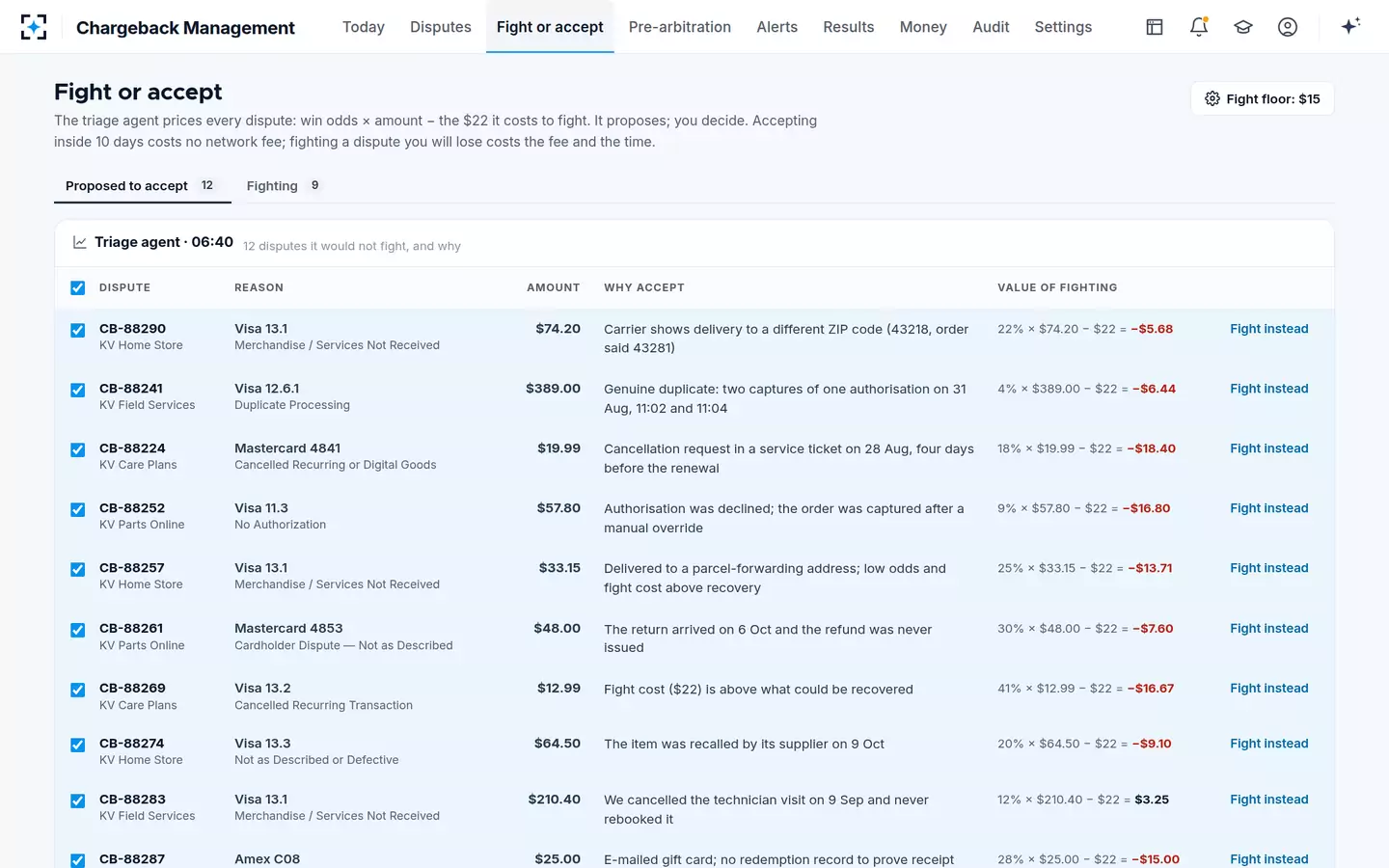Click Fight instead for CB-88241
1389x868 pixels.
coord(1269,389)
